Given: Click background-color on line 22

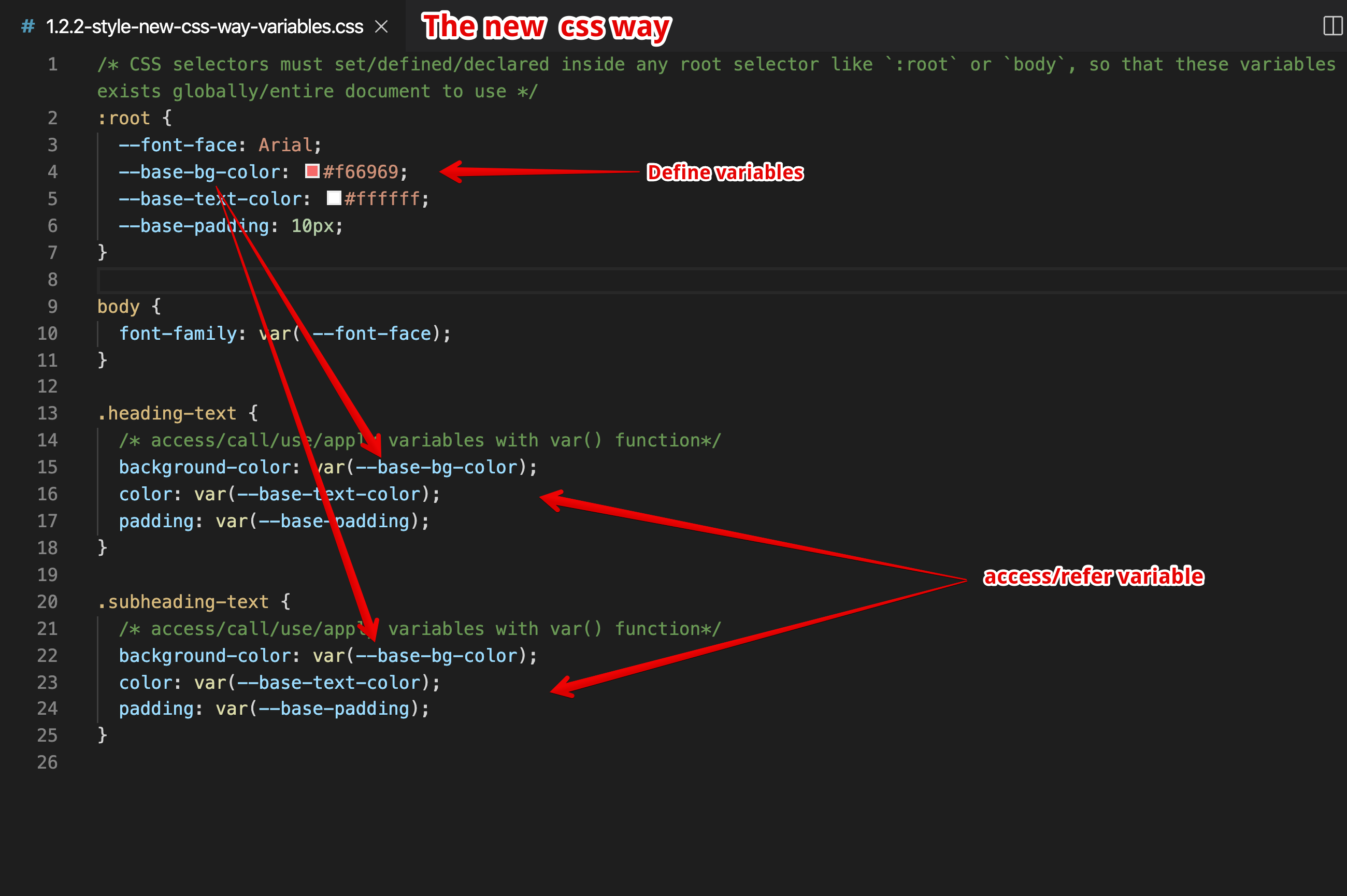Looking at the screenshot, I should [x=206, y=656].
